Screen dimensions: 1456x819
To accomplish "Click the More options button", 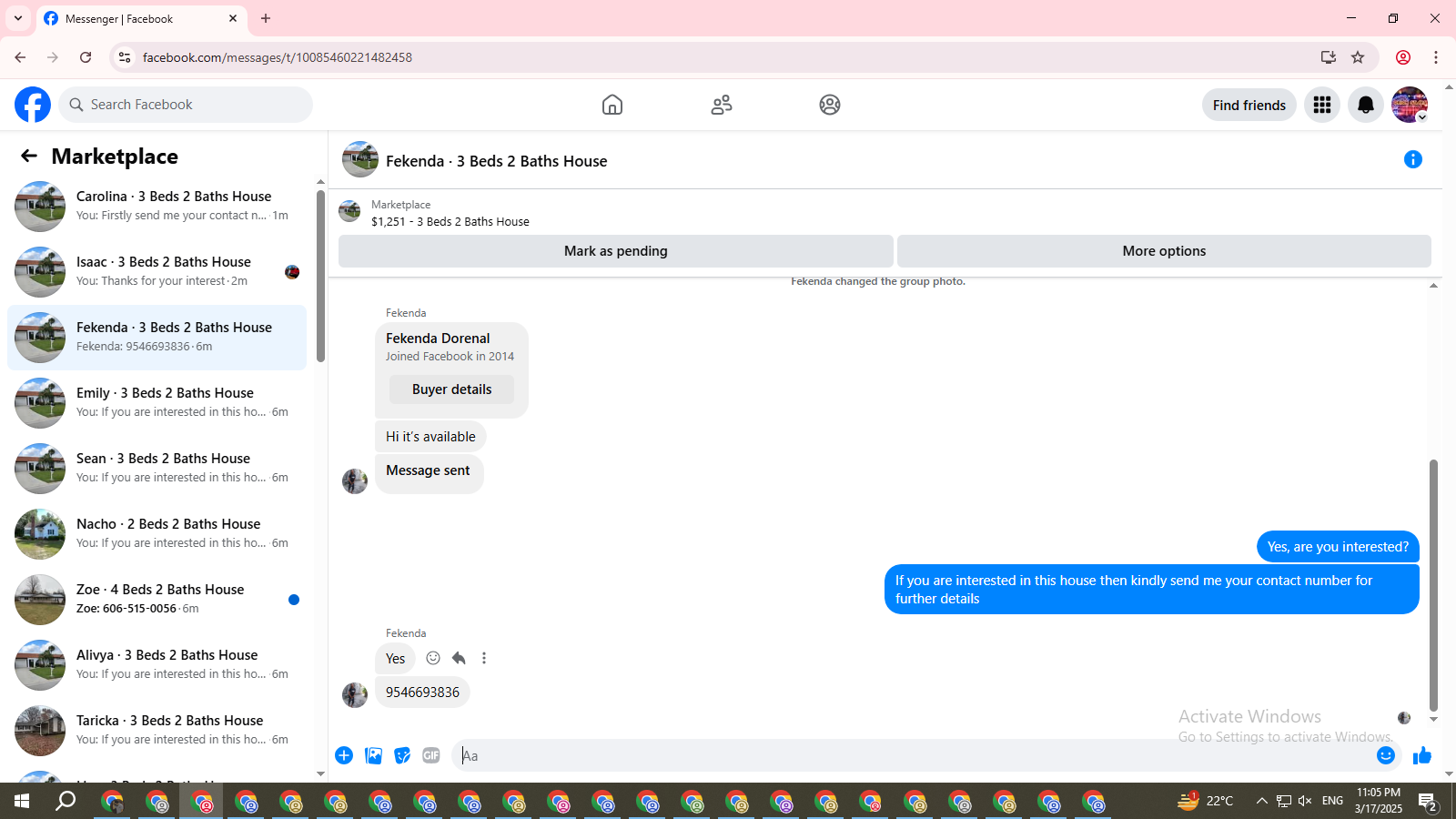I will click(x=1164, y=251).
